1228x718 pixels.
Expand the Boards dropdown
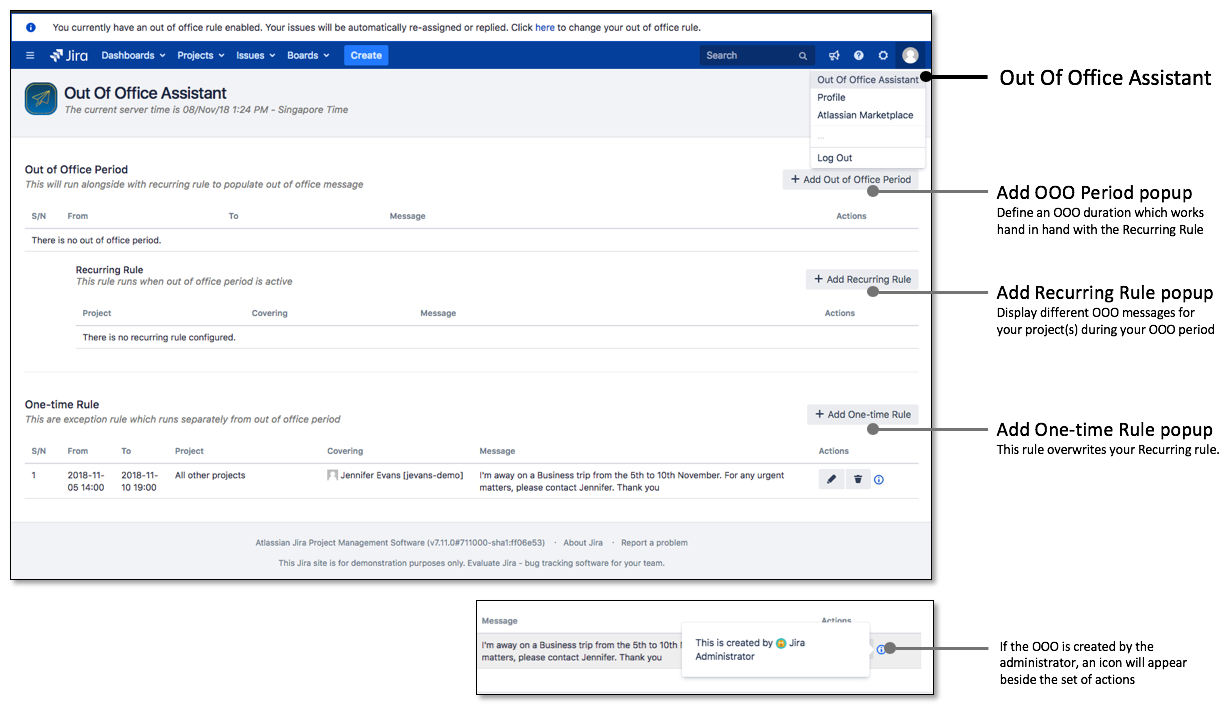click(x=308, y=56)
